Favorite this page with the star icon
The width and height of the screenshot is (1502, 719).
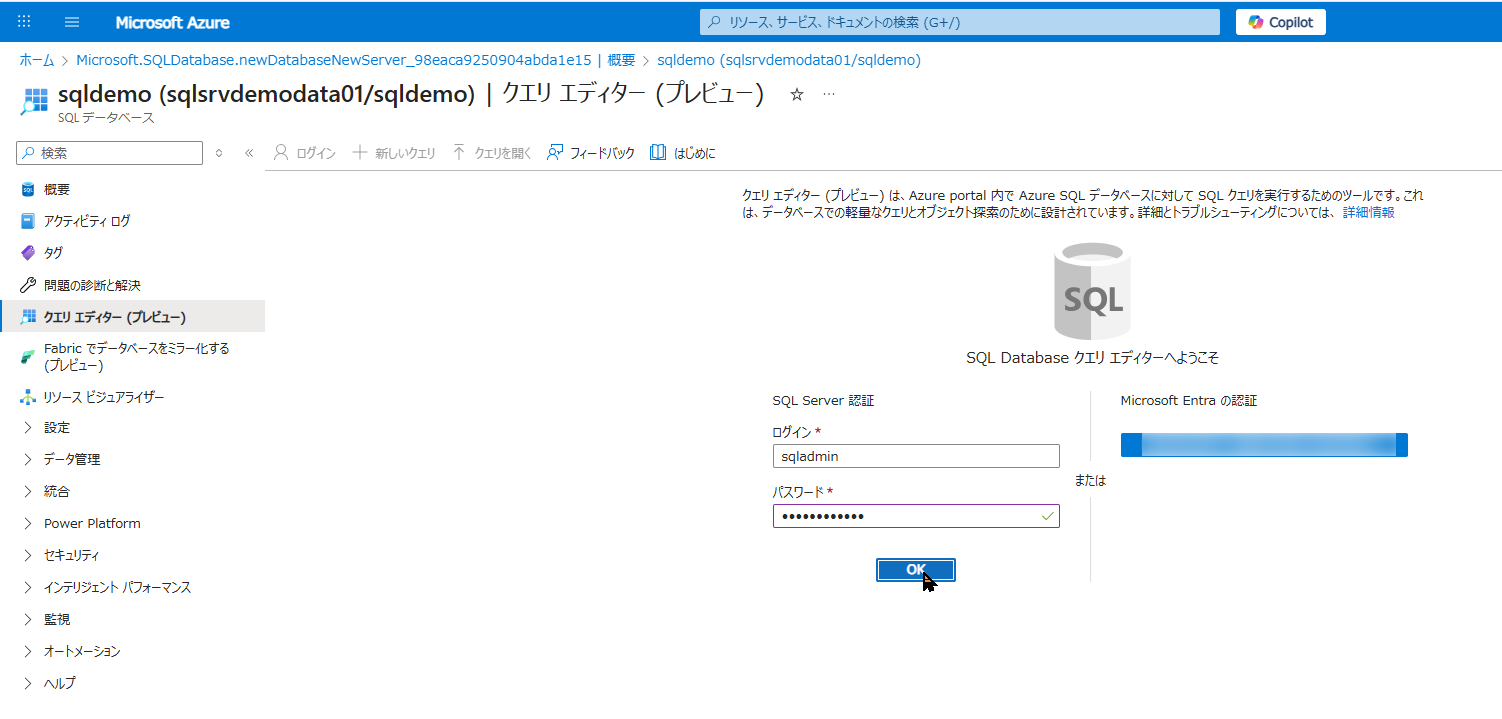(x=797, y=95)
